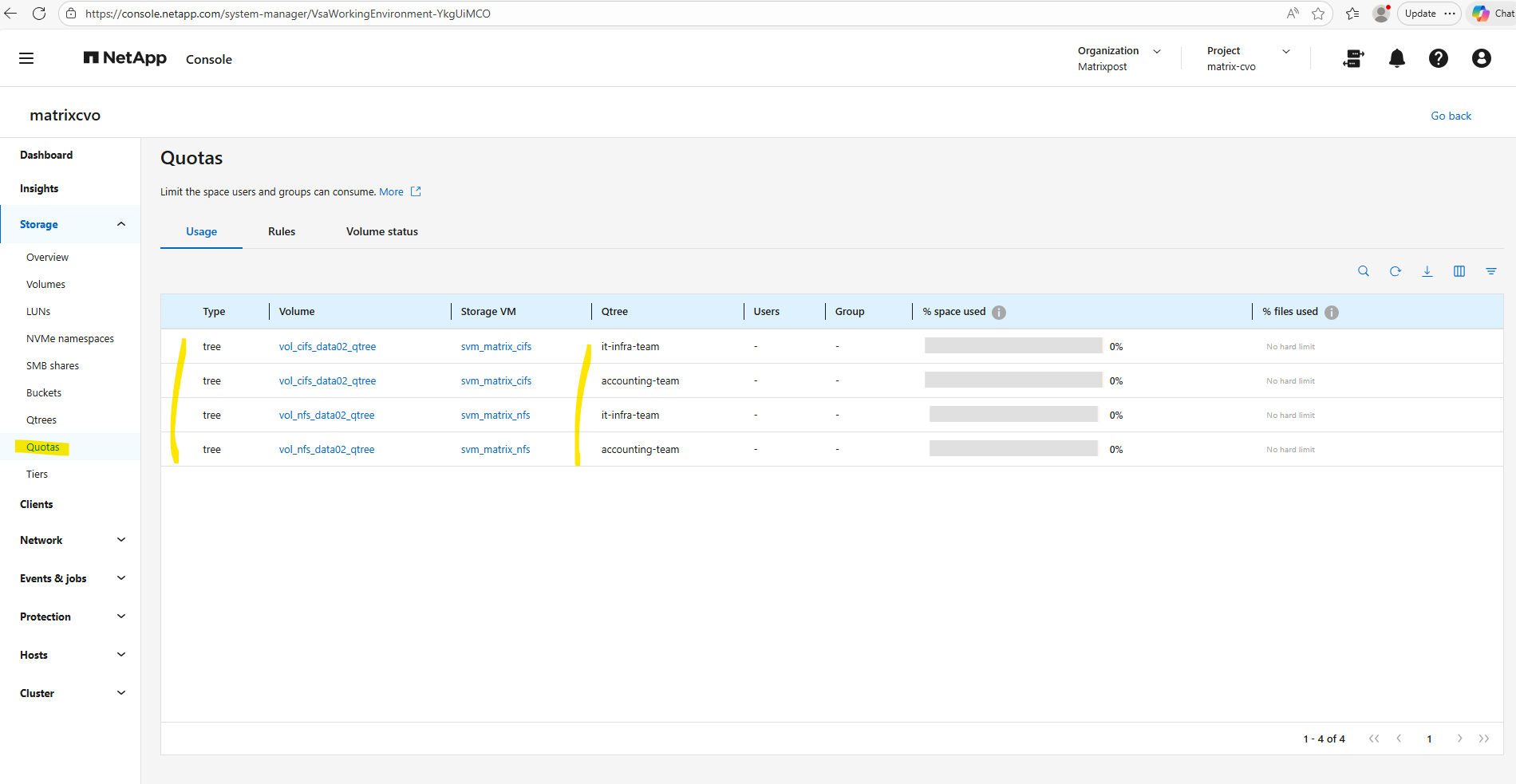
Task: Collapse the Storage sidebar section
Action: point(121,224)
